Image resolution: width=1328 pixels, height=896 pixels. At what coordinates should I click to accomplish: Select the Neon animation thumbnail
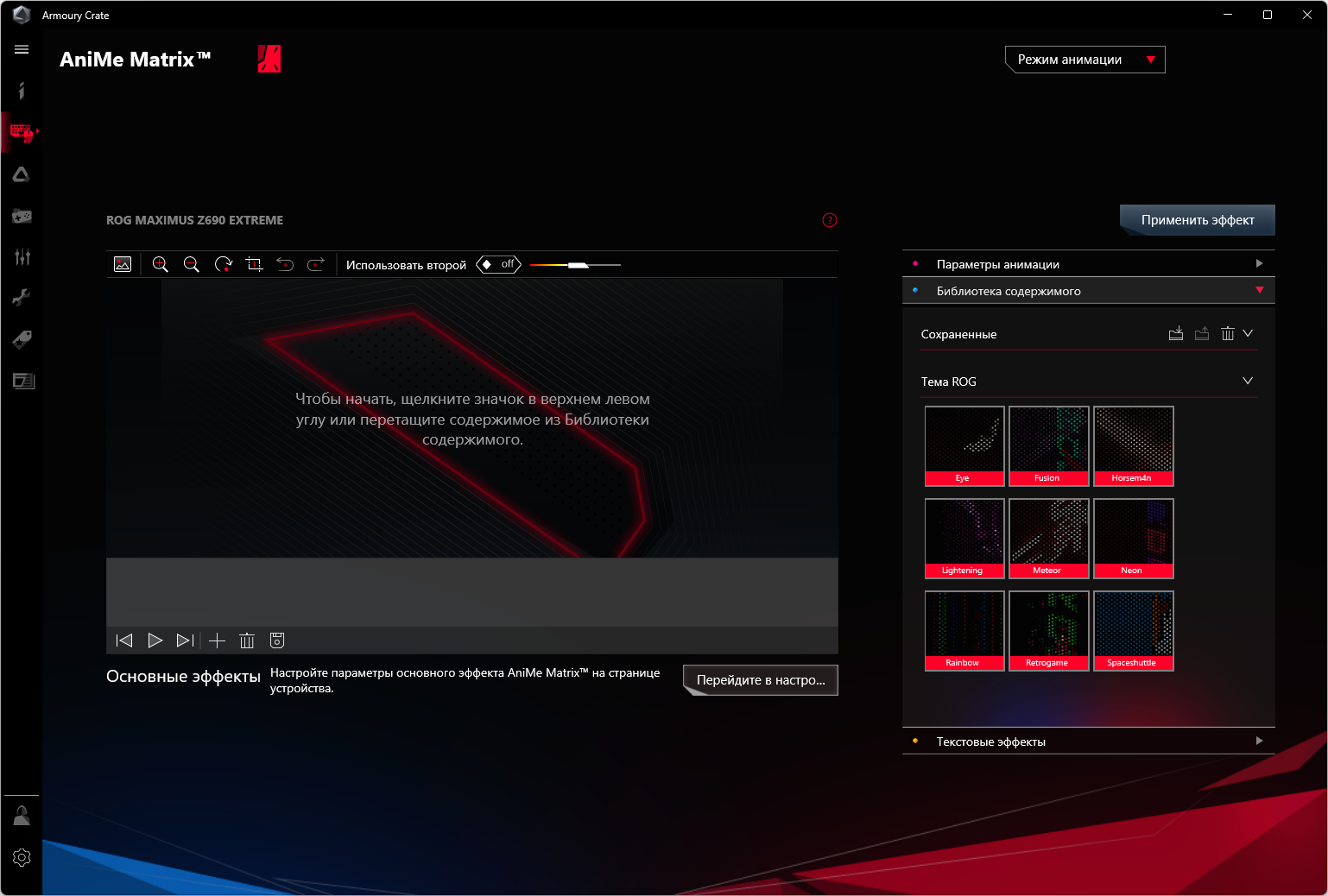pos(1134,539)
